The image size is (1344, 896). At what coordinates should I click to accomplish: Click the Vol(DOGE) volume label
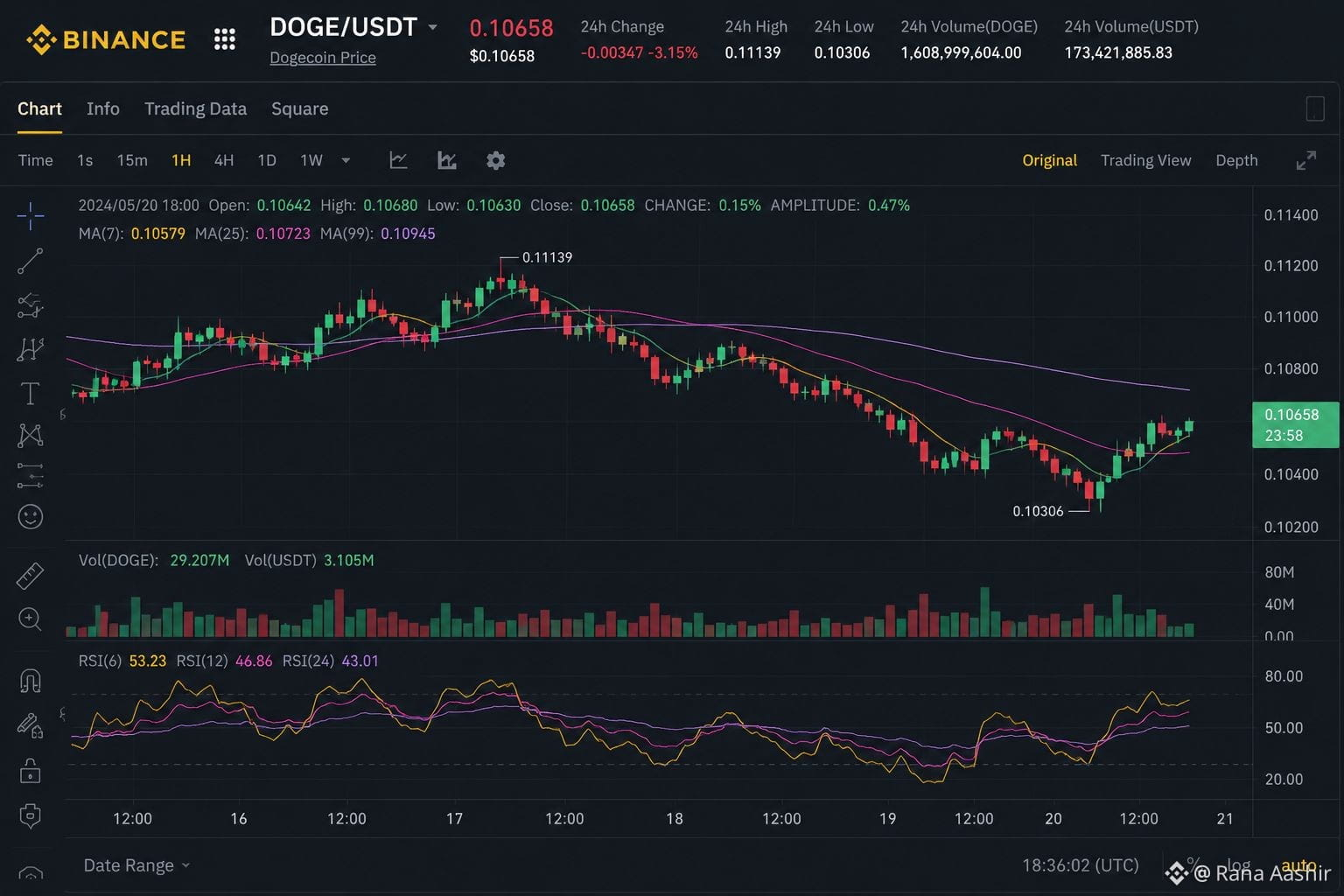(x=118, y=560)
